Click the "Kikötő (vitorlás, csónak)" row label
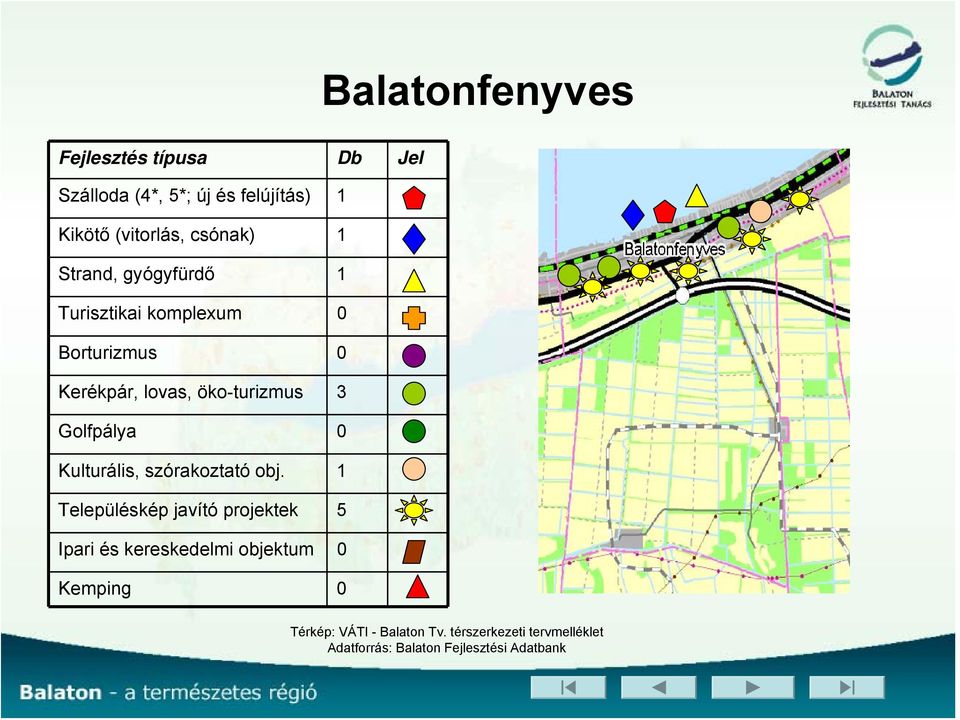960x720 pixels. coord(156,235)
